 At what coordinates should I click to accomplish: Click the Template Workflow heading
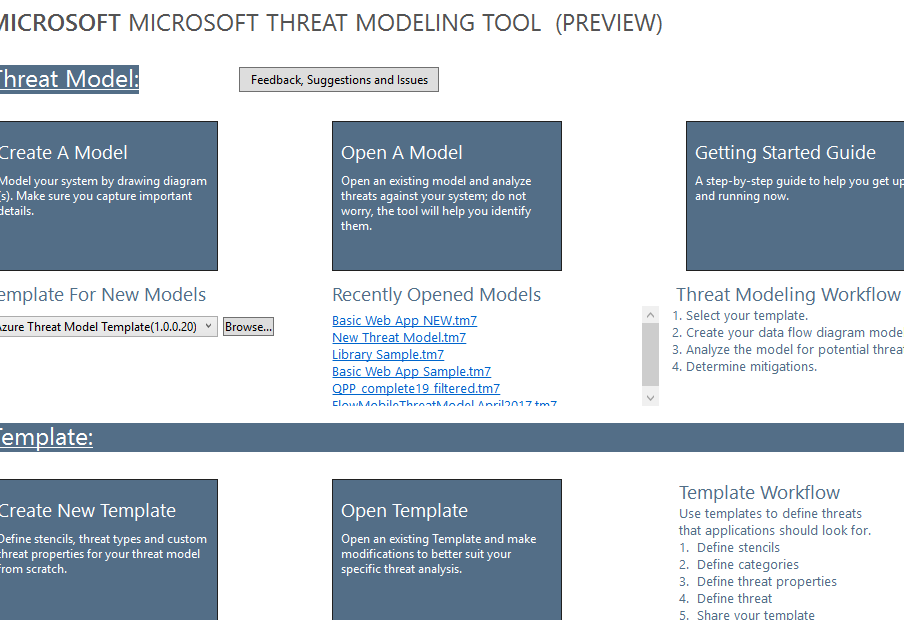(759, 493)
